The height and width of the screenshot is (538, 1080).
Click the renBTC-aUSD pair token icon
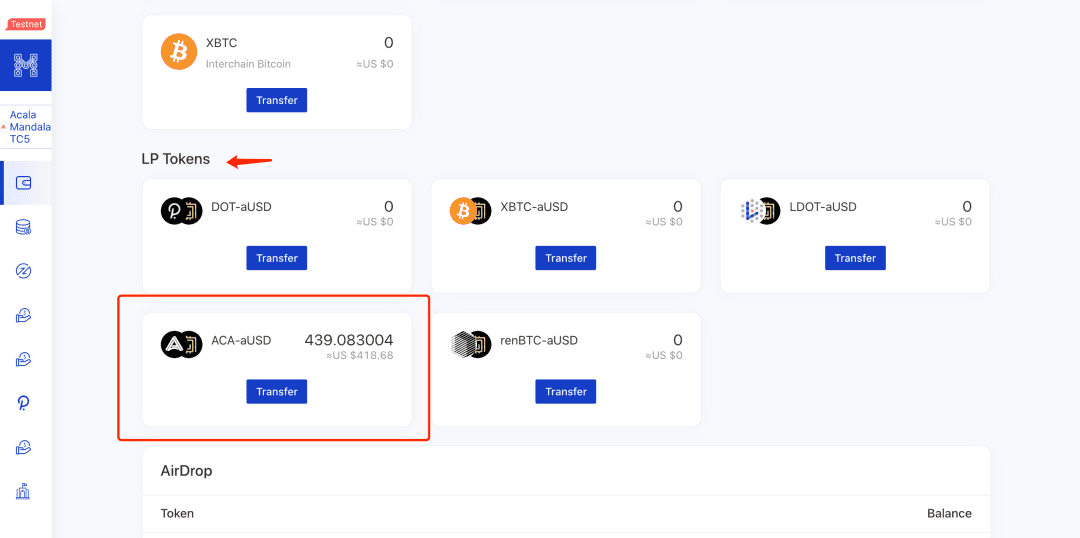(470, 344)
